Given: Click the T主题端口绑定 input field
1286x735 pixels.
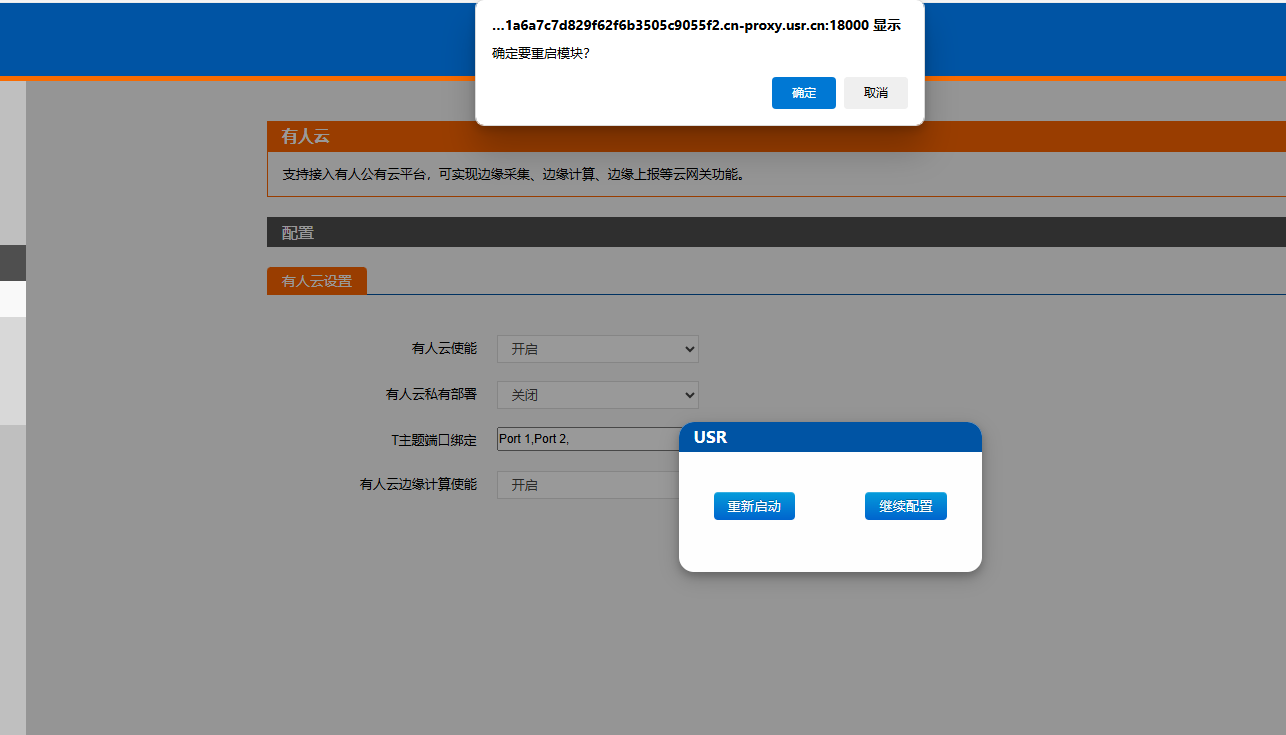Looking at the screenshot, I should 588,439.
